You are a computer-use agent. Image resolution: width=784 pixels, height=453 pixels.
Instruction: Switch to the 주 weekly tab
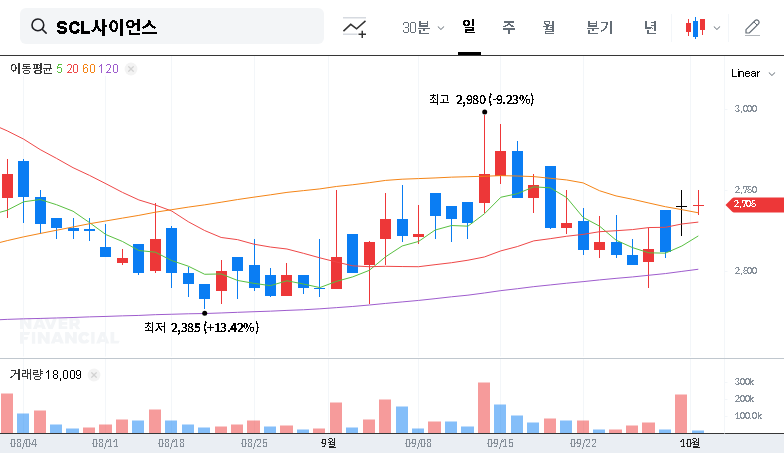click(508, 27)
